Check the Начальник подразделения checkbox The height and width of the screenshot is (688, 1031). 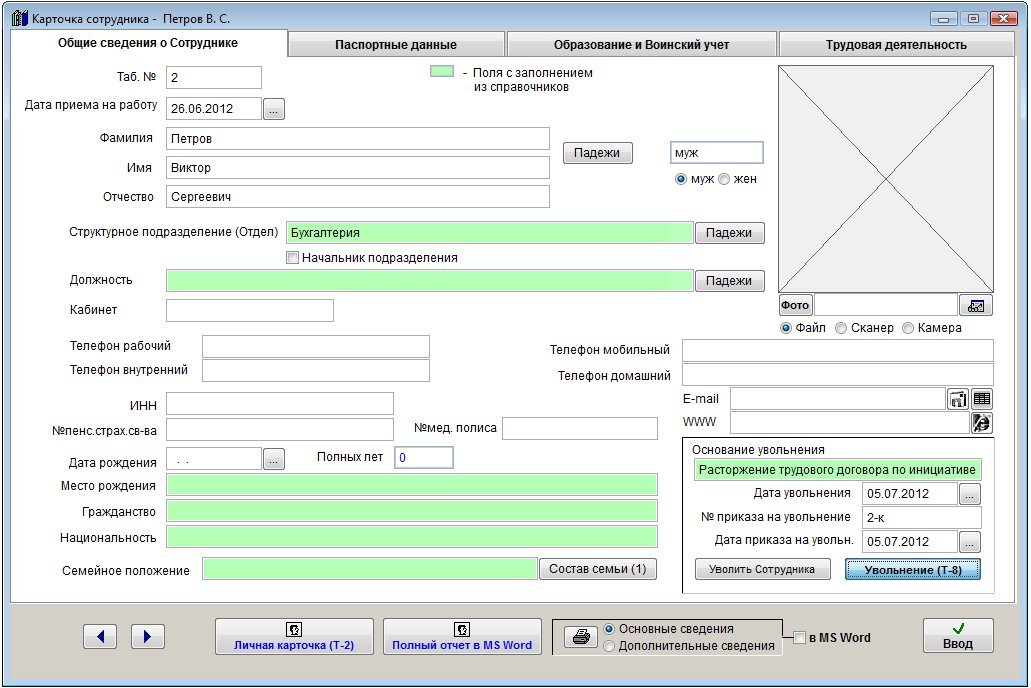point(293,258)
